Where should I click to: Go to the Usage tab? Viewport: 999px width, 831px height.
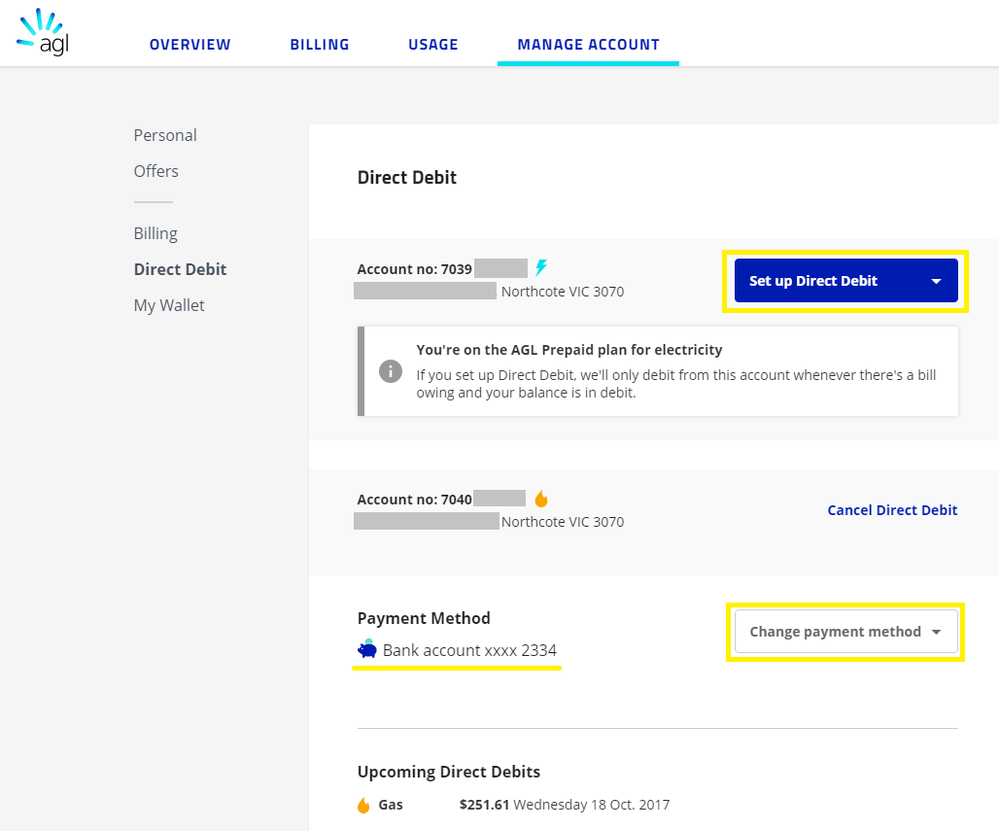pos(433,45)
